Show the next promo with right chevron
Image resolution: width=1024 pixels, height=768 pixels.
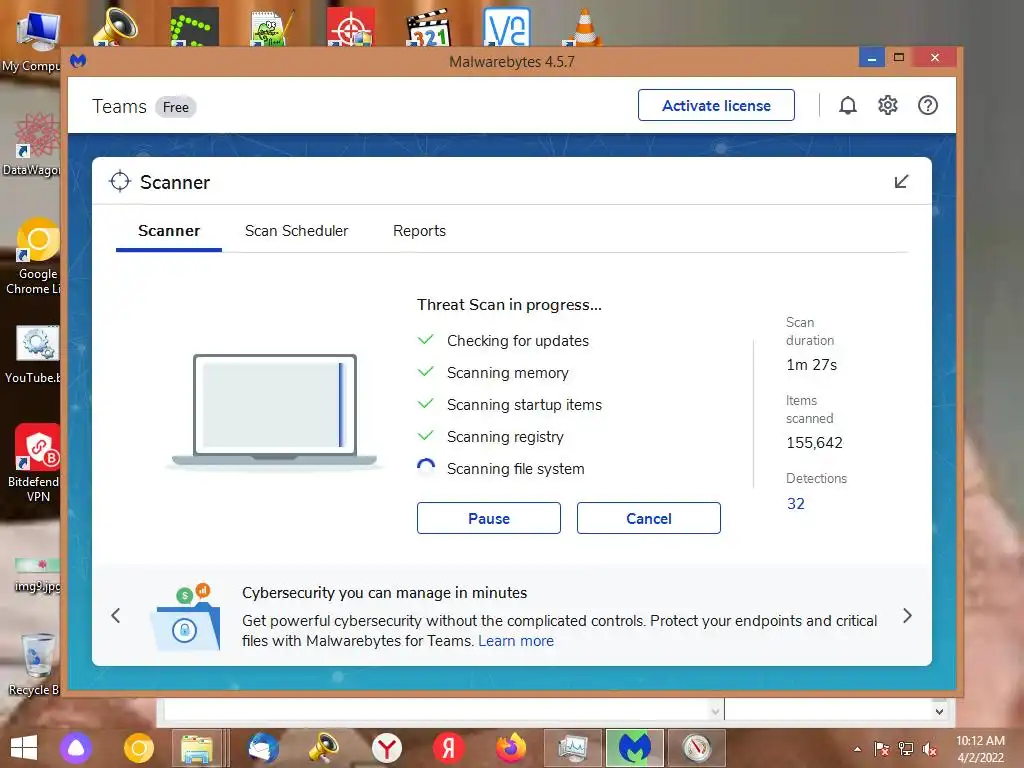pyautogui.click(x=907, y=615)
